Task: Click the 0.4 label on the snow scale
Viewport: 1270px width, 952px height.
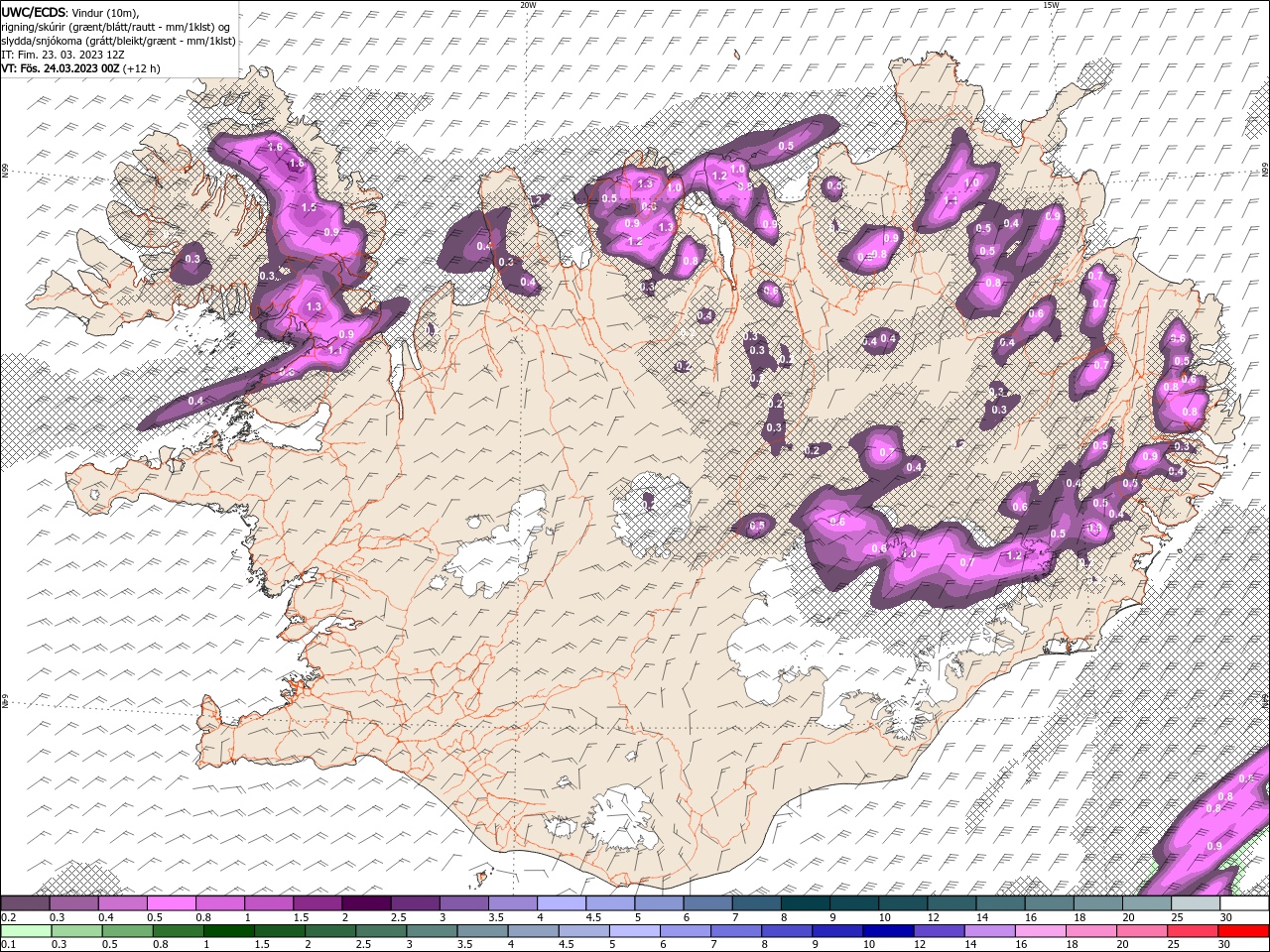Action: tap(105, 917)
